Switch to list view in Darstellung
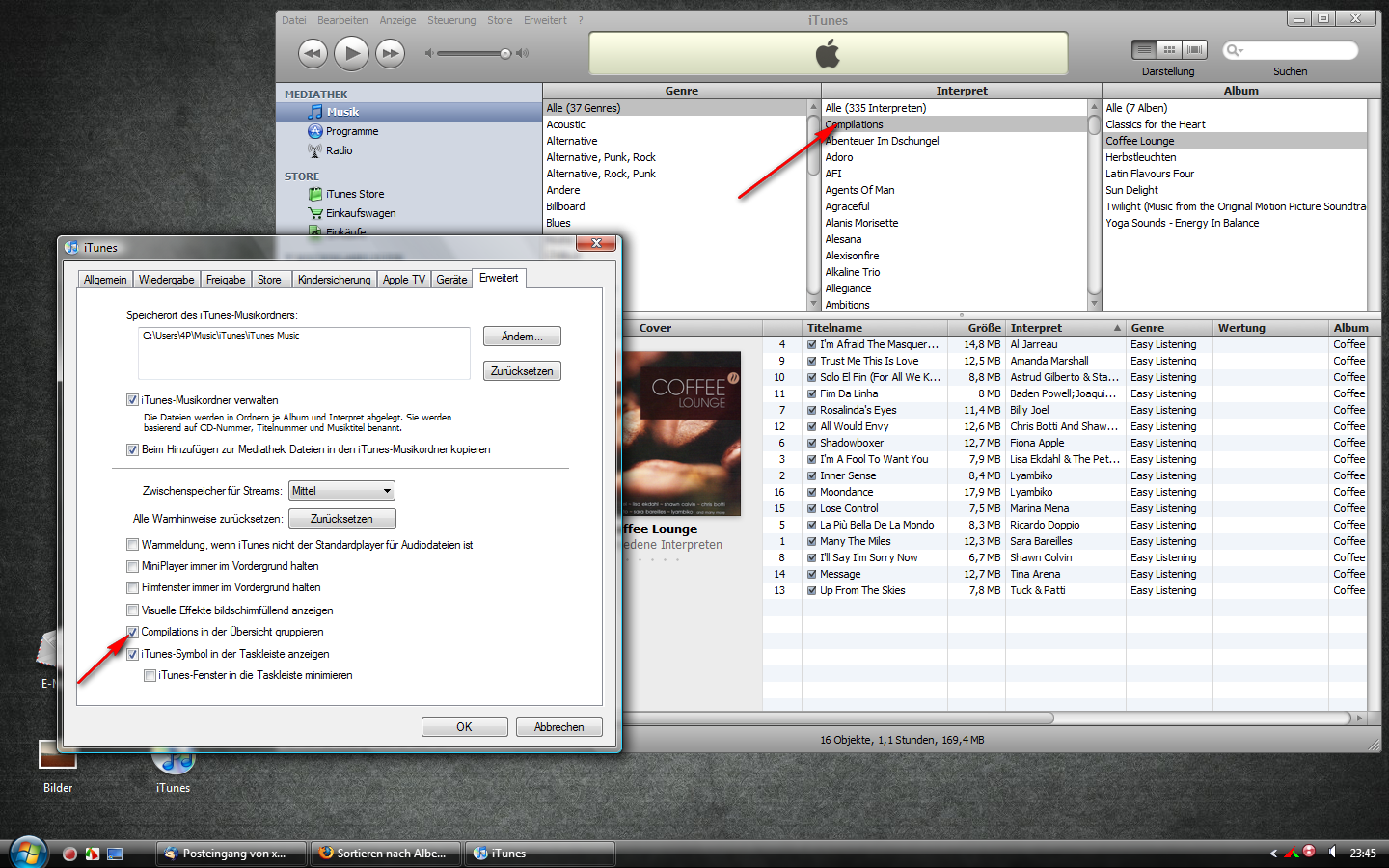 click(1144, 49)
